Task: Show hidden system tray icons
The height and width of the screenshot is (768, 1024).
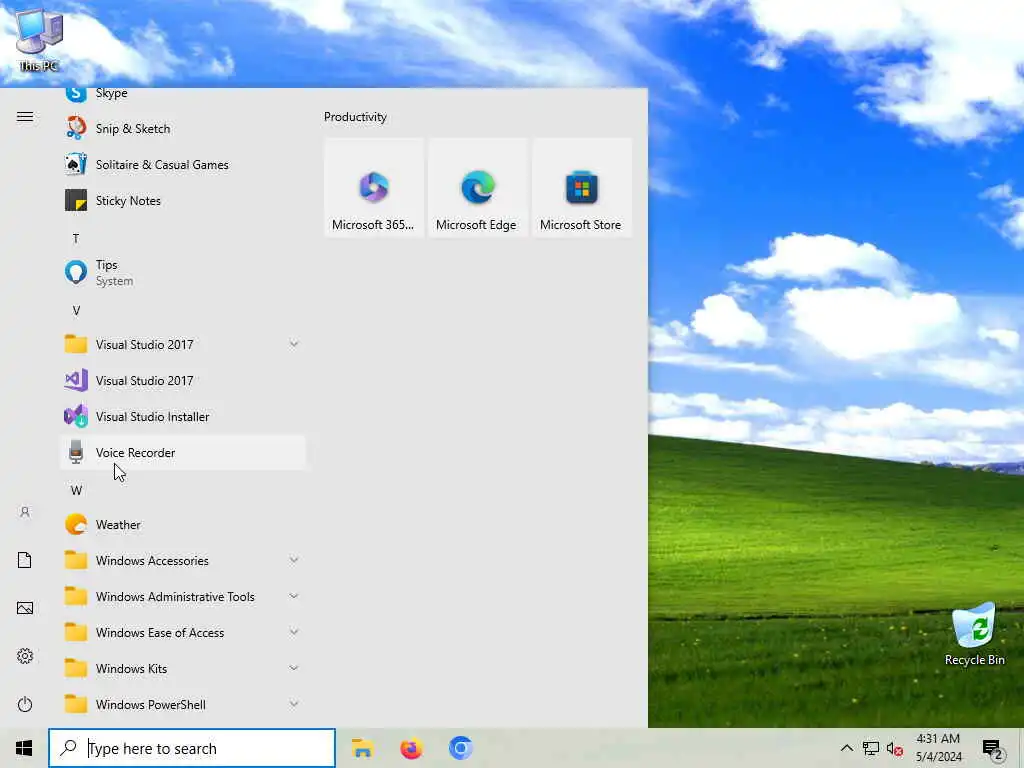Action: point(846,748)
